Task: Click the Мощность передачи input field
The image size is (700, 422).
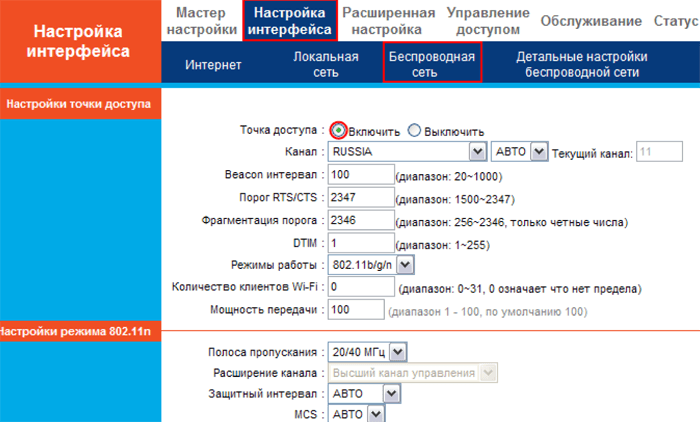Action: click(356, 309)
